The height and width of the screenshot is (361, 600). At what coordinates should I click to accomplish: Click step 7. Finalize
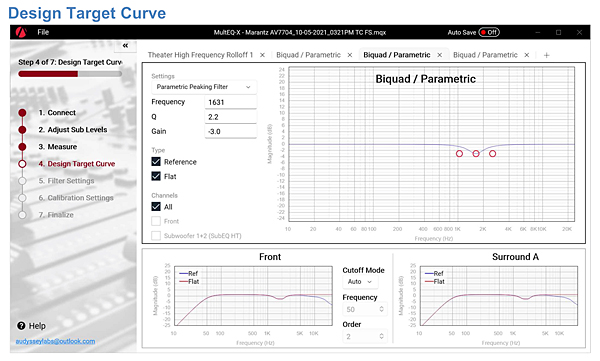56,215
